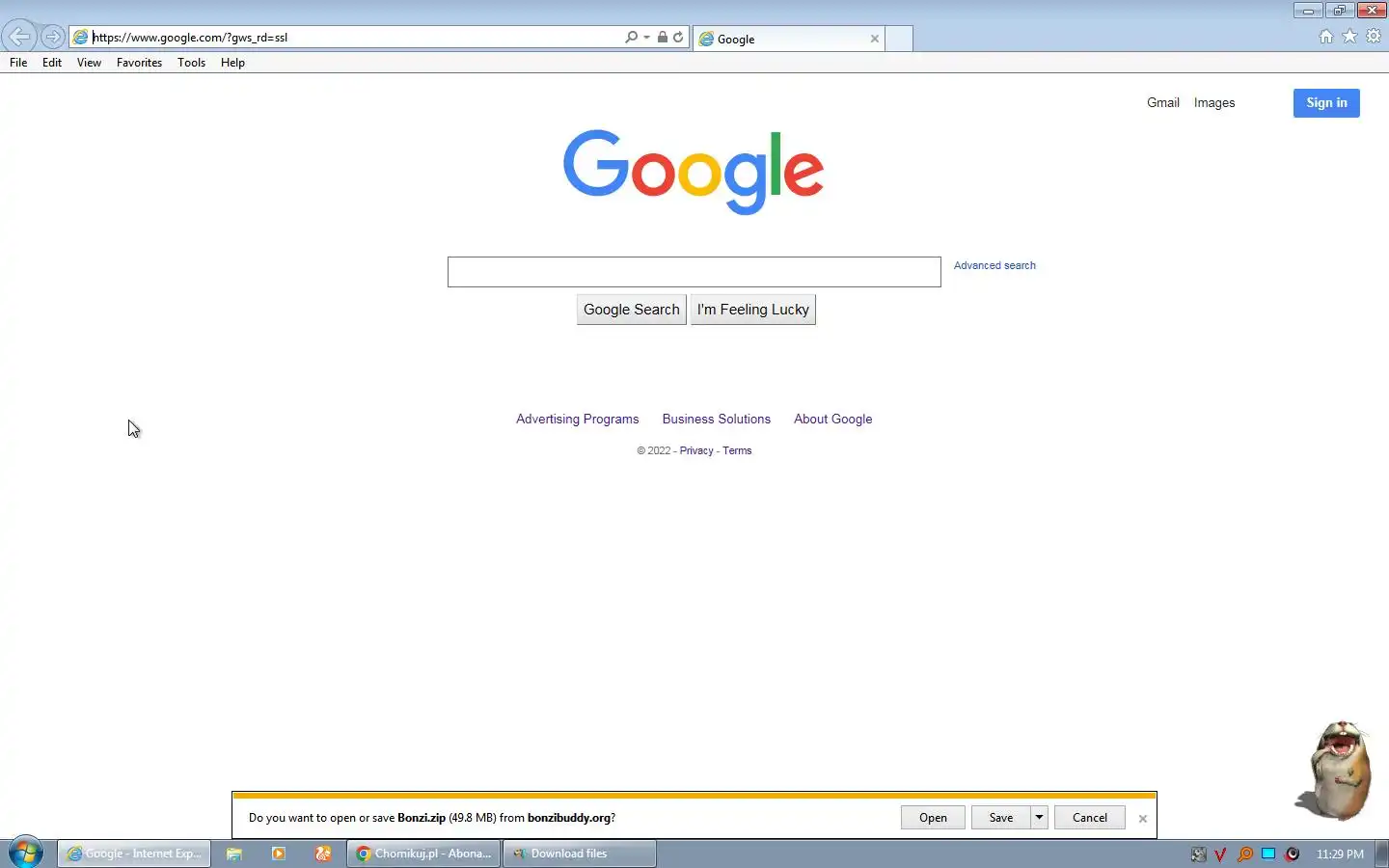The height and width of the screenshot is (868, 1389).
Task: Open the orange UC Browser taskbar icon
Action: pyautogui.click(x=323, y=854)
